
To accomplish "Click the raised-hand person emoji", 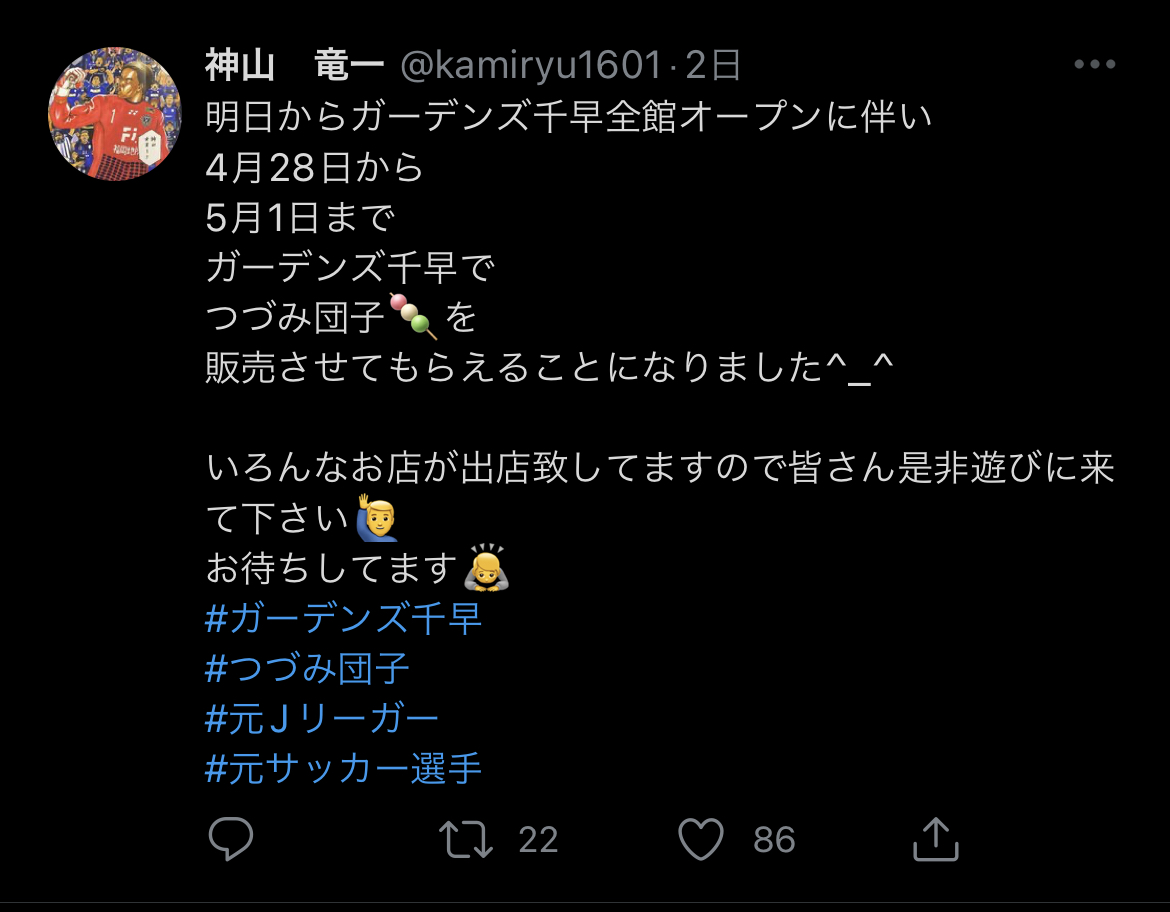I will pyautogui.click(x=378, y=517).
